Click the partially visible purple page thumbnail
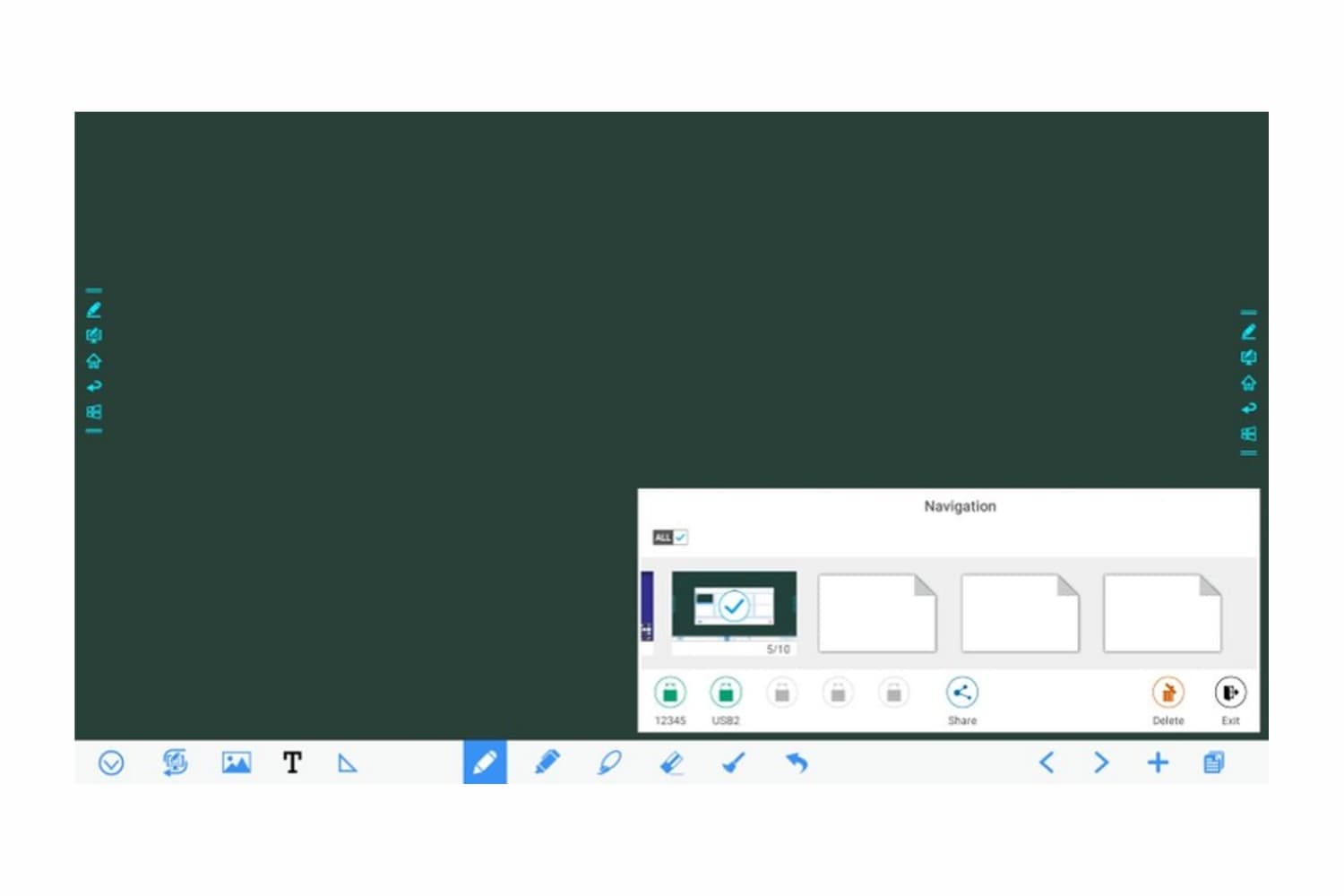The height and width of the screenshot is (896, 1344). pos(647,607)
